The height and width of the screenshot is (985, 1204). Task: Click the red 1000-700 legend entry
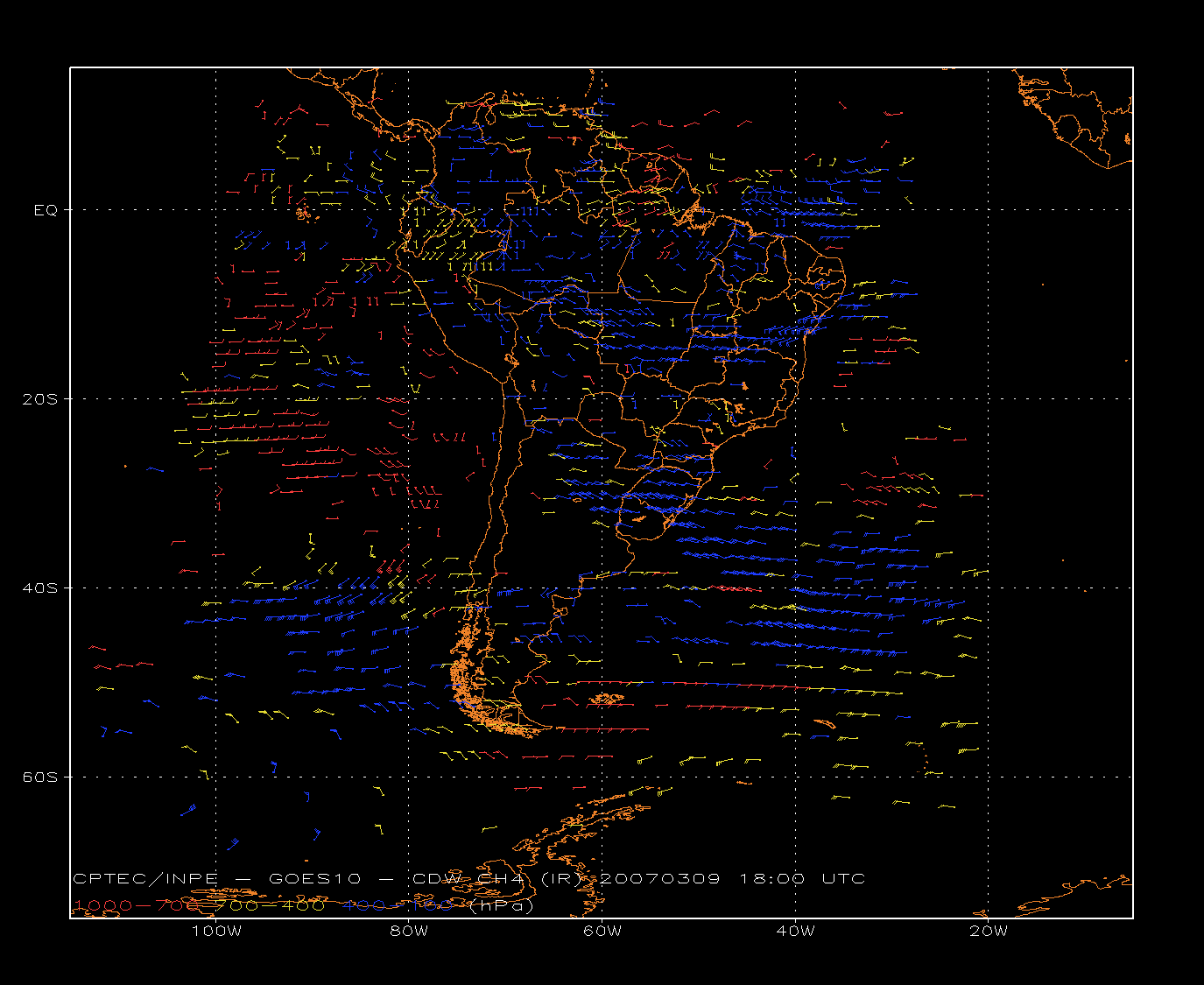coord(137,905)
